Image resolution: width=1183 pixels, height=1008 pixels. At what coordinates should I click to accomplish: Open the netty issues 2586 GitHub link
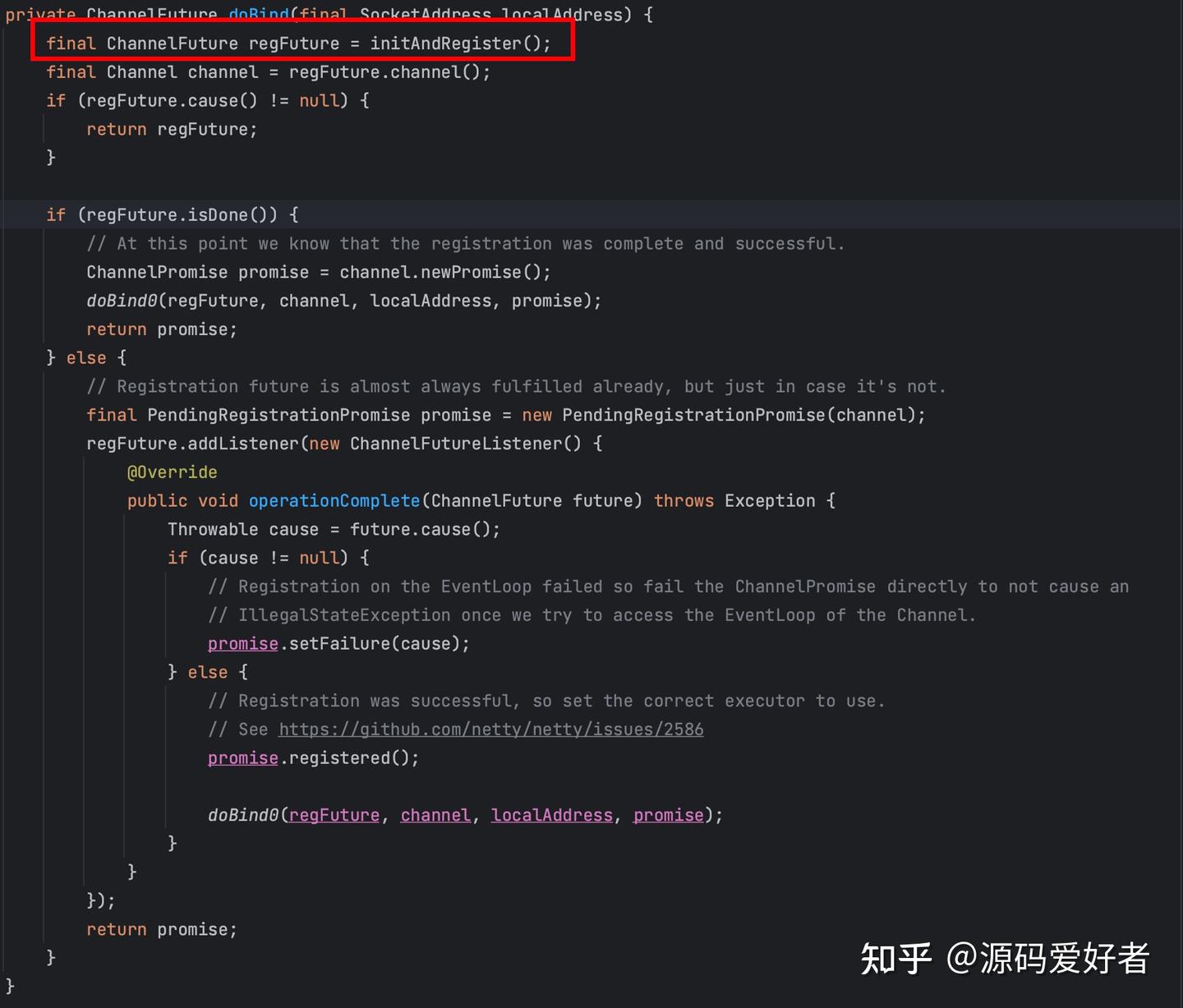click(491, 730)
